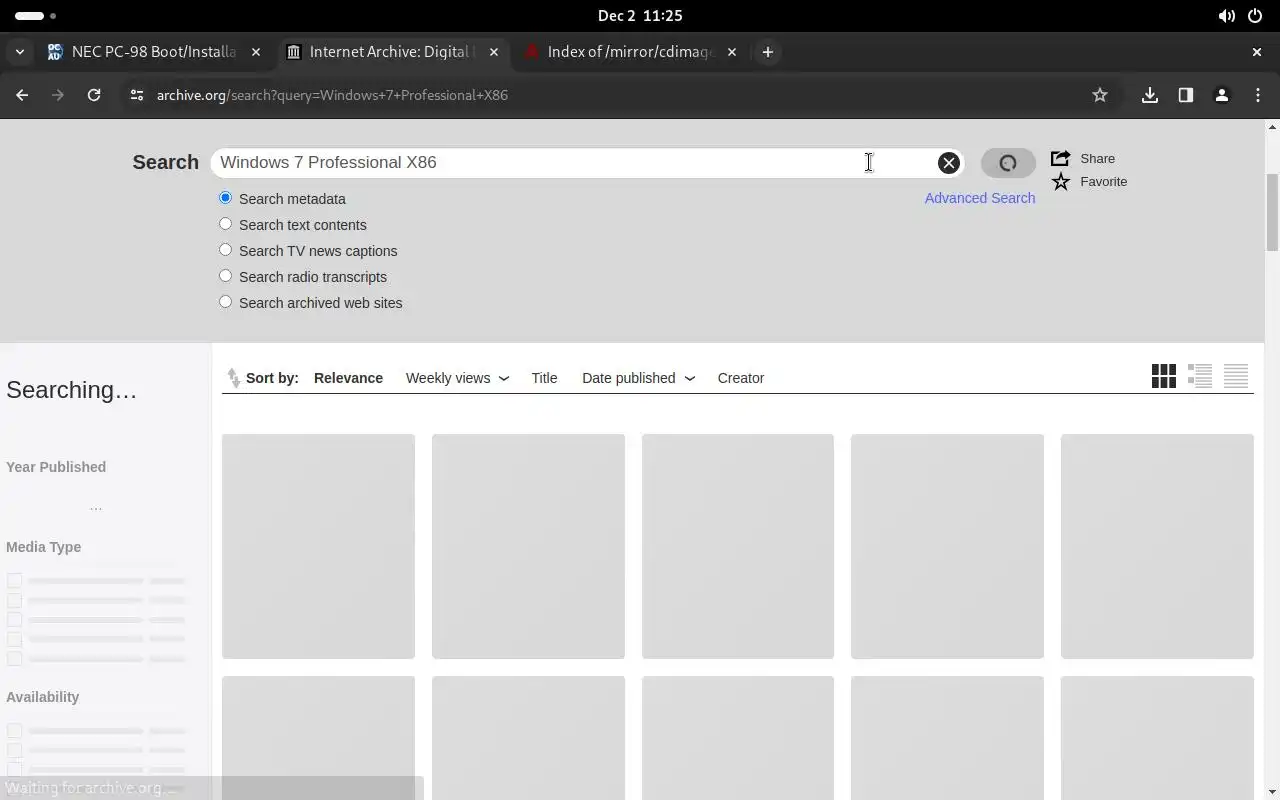Viewport: 1280px width, 800px height.
Task: Open a new browser tab
Action: pyautogui.click(x=768, y=52)
